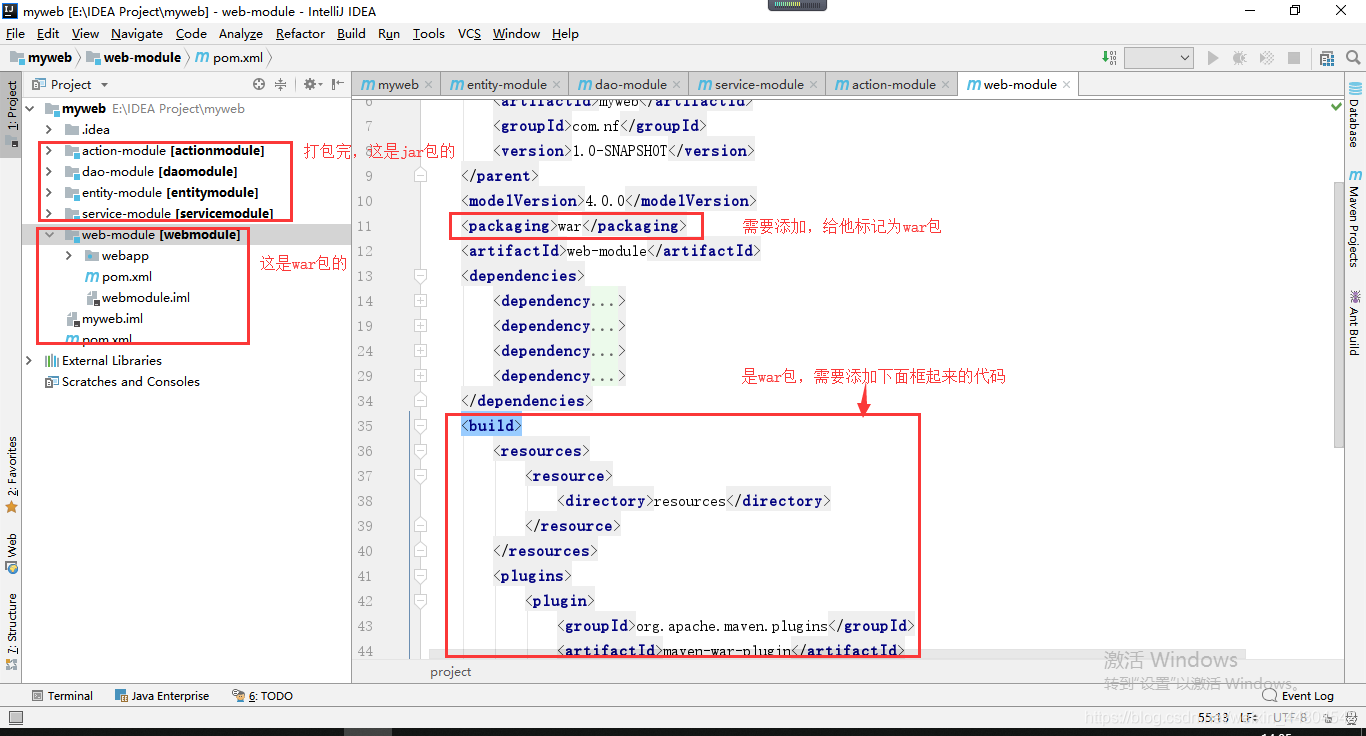Click the Run play icon

coord(1213,58)
